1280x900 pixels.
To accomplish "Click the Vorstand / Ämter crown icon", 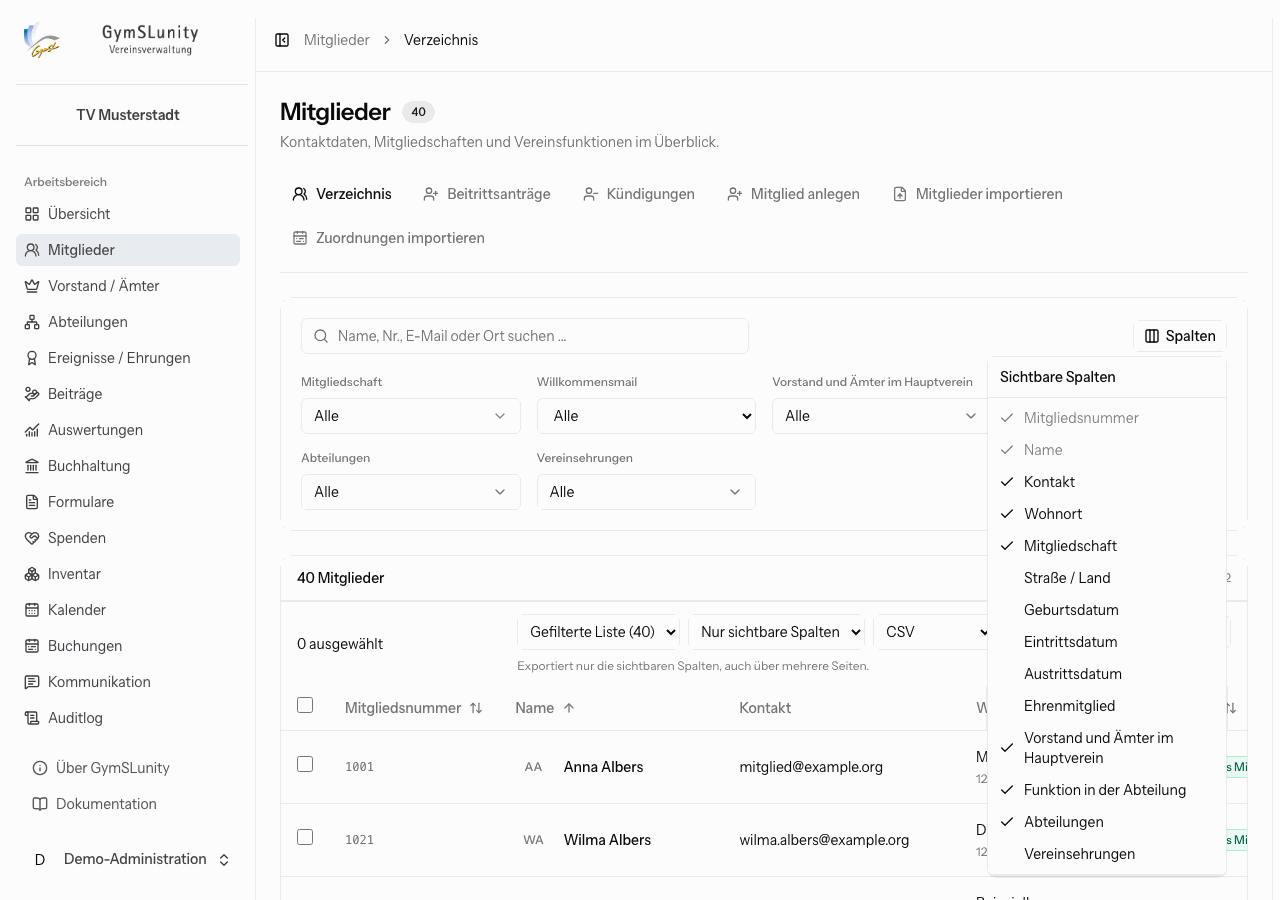I will pyautogui.click(x=32, y=286).
